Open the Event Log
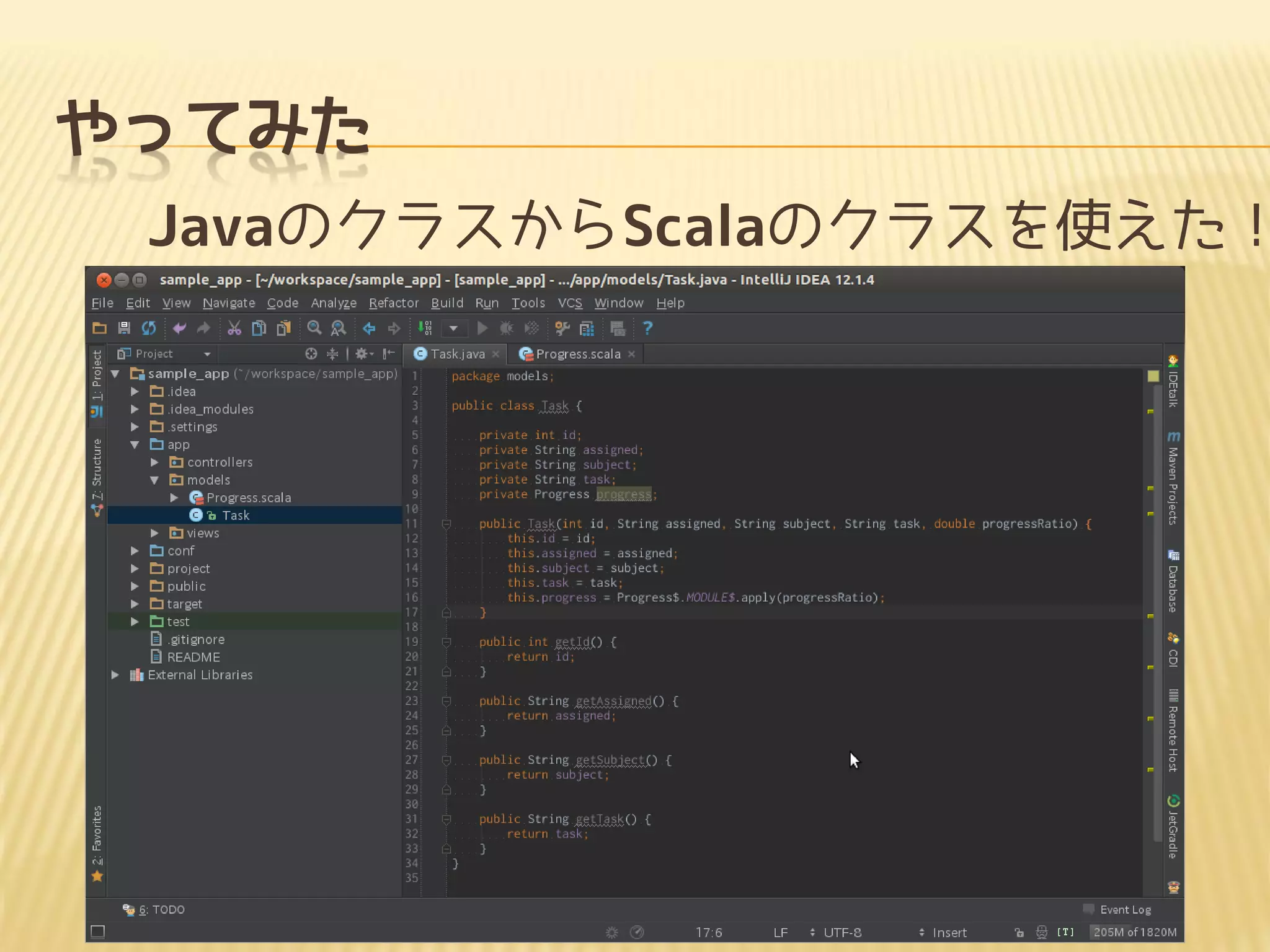This screenshot has width=1270, height=952. (1117, 910)
